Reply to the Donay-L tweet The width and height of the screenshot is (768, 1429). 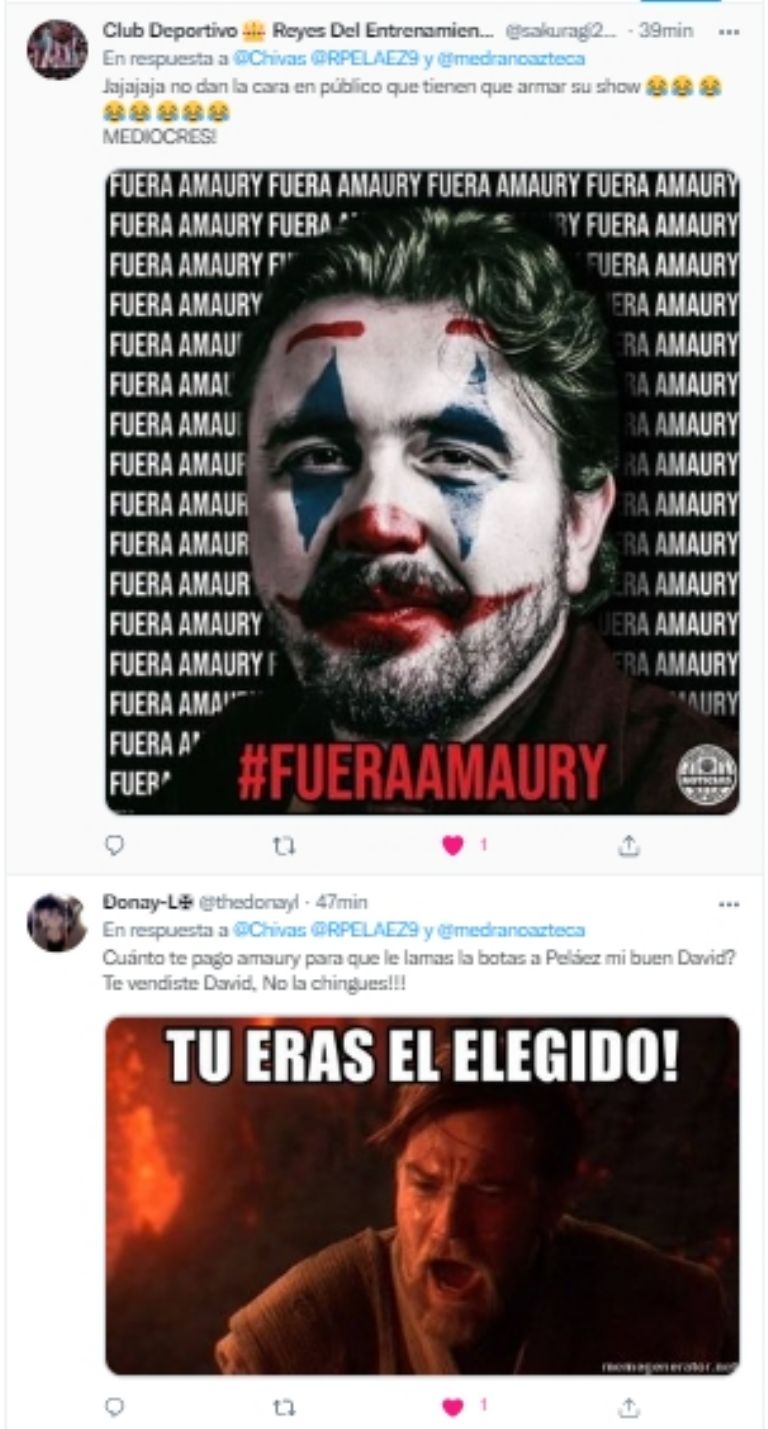tap(115, 1407)
